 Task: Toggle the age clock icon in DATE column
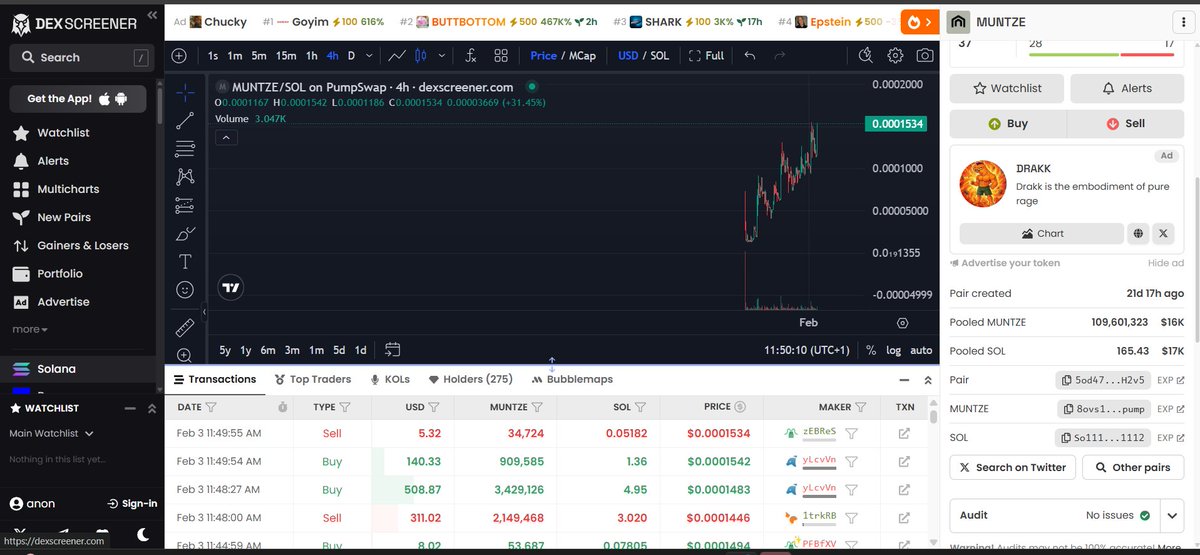pyautogui.click(x=283, y=407)
